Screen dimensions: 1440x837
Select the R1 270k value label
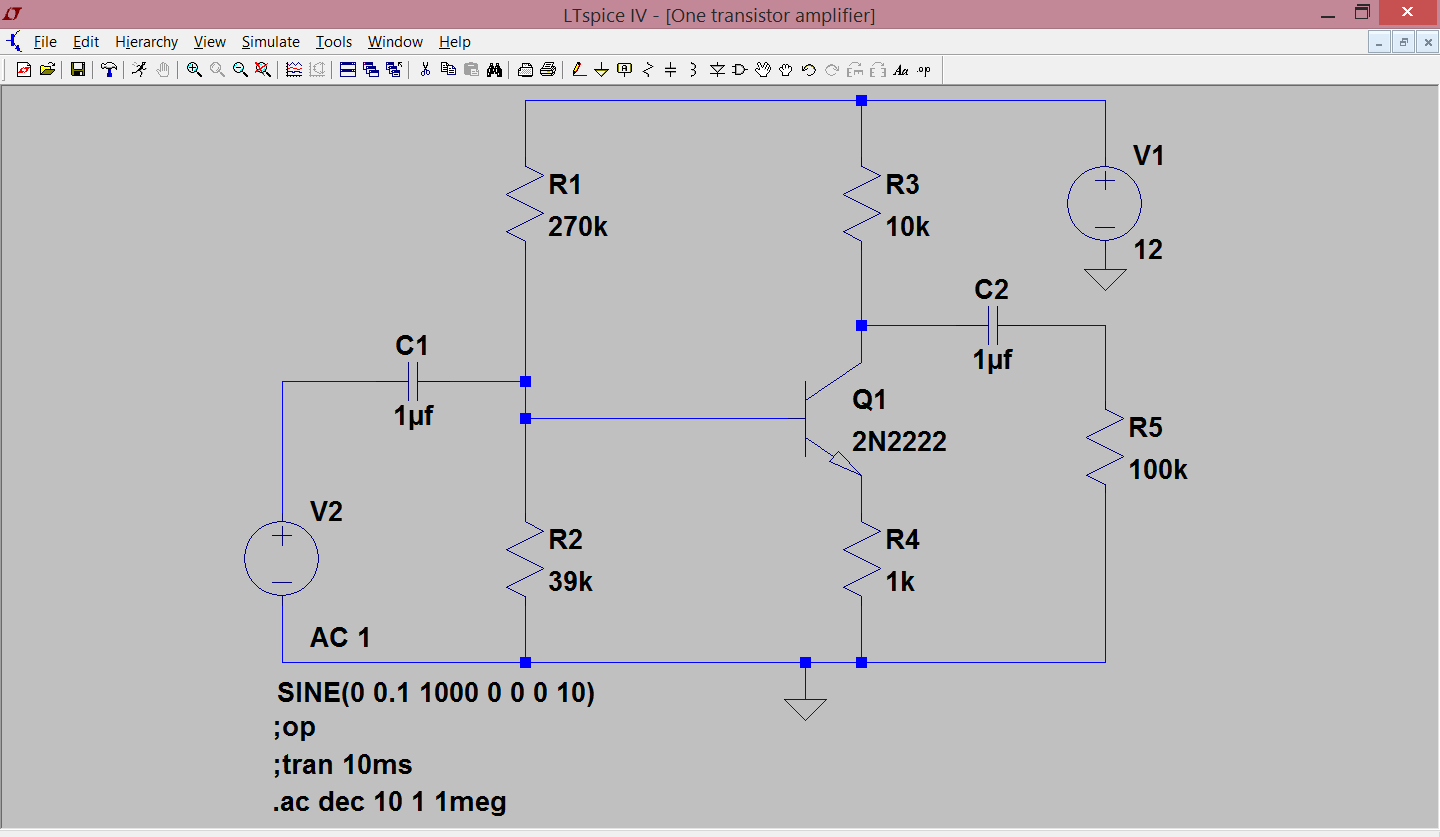click(x=578, y=227)
